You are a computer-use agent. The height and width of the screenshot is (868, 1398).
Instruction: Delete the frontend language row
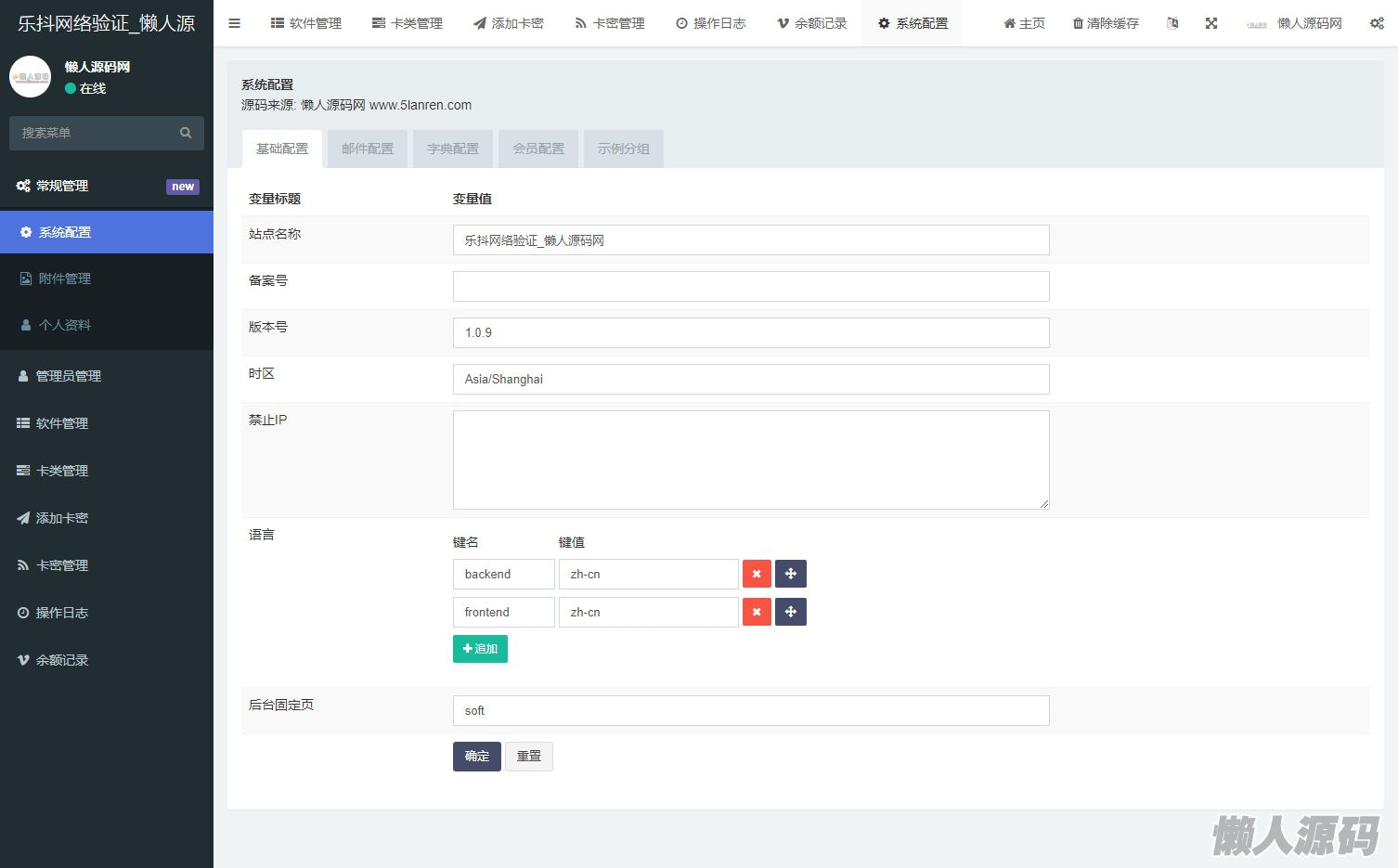[757, 612]
